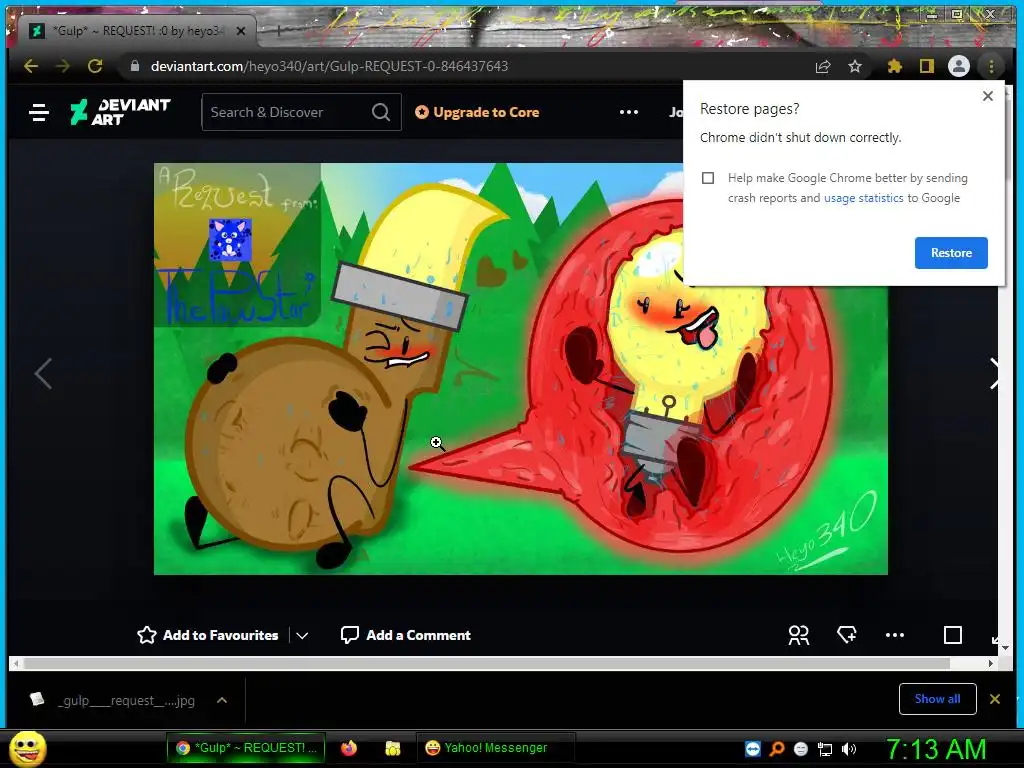Click the 7:13 AM clock

936,749
